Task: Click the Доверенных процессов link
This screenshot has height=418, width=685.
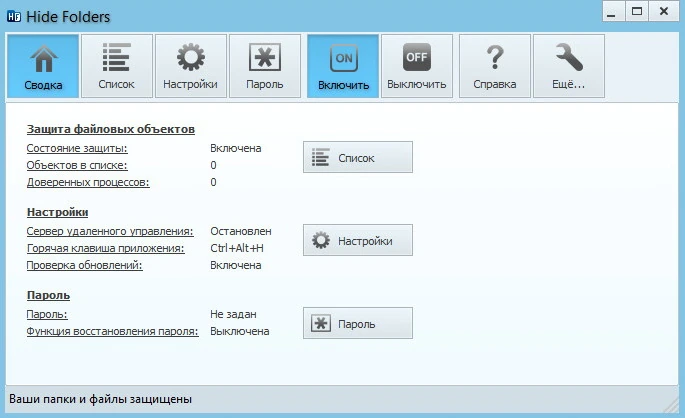Action: (x=88, y=182)
